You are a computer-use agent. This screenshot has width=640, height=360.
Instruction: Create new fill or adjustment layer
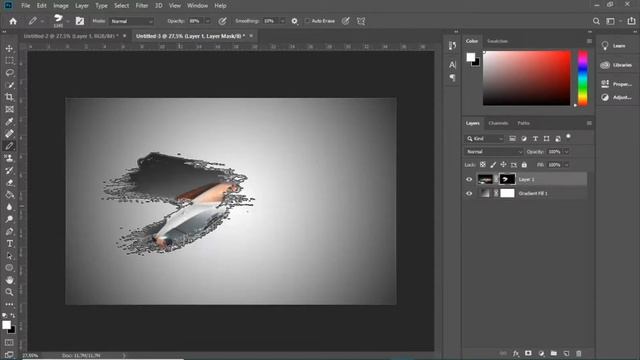pyautogui.click(x=541, y=353)
